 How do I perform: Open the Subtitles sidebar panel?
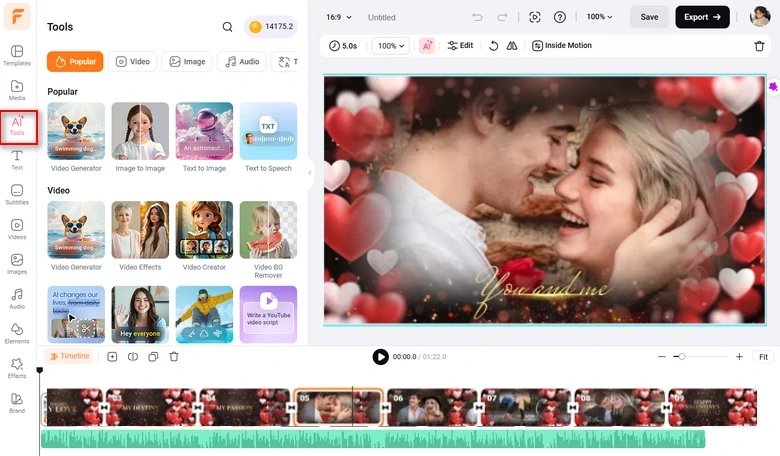point(17,195)
